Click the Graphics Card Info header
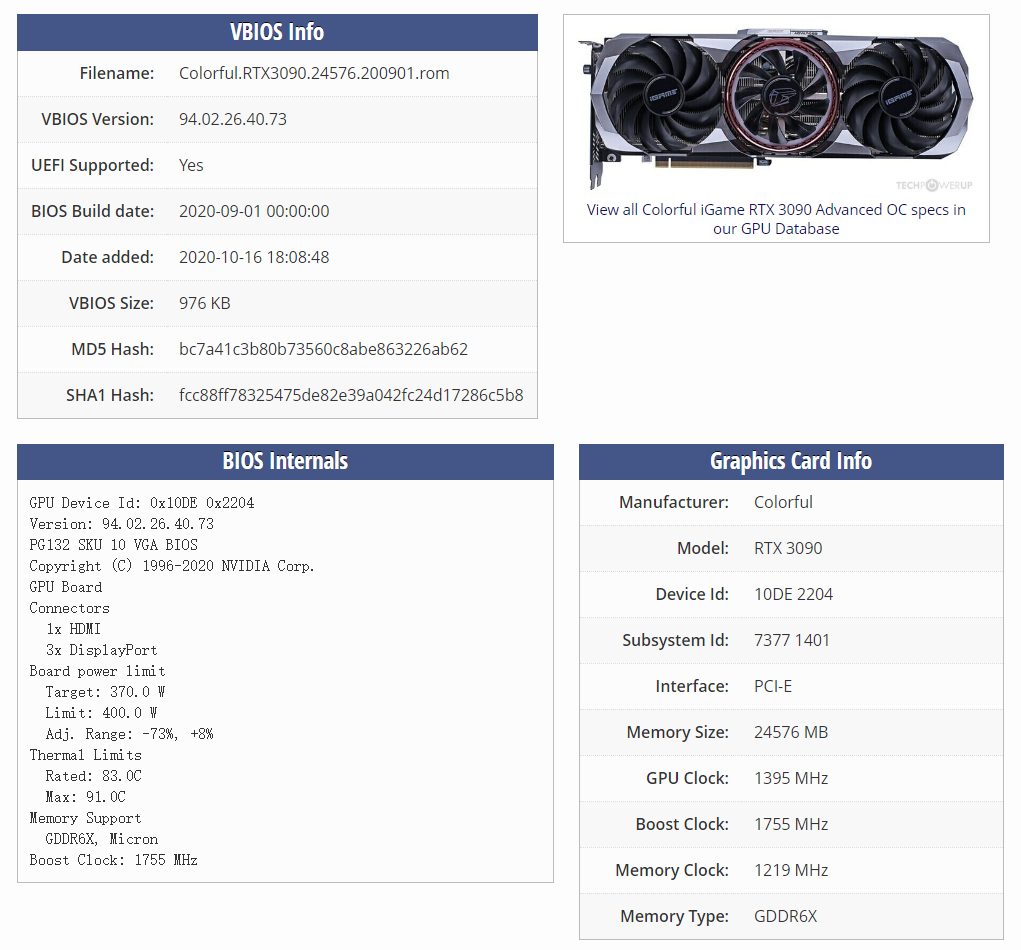Screen dimensions: 1021x950 pyautogui.click(x=791, y=462)
